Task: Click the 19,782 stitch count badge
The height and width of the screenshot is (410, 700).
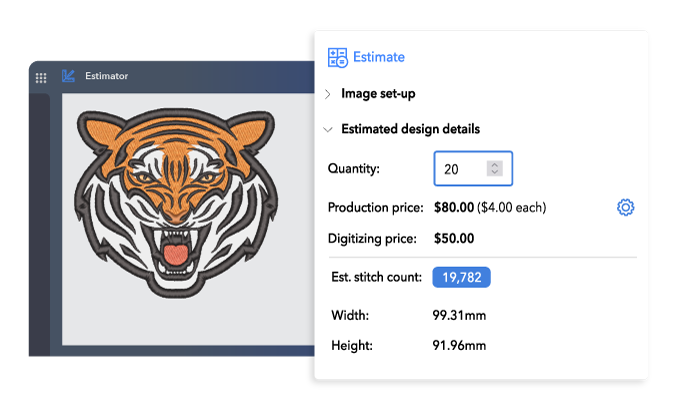Action: click(461, 277)
